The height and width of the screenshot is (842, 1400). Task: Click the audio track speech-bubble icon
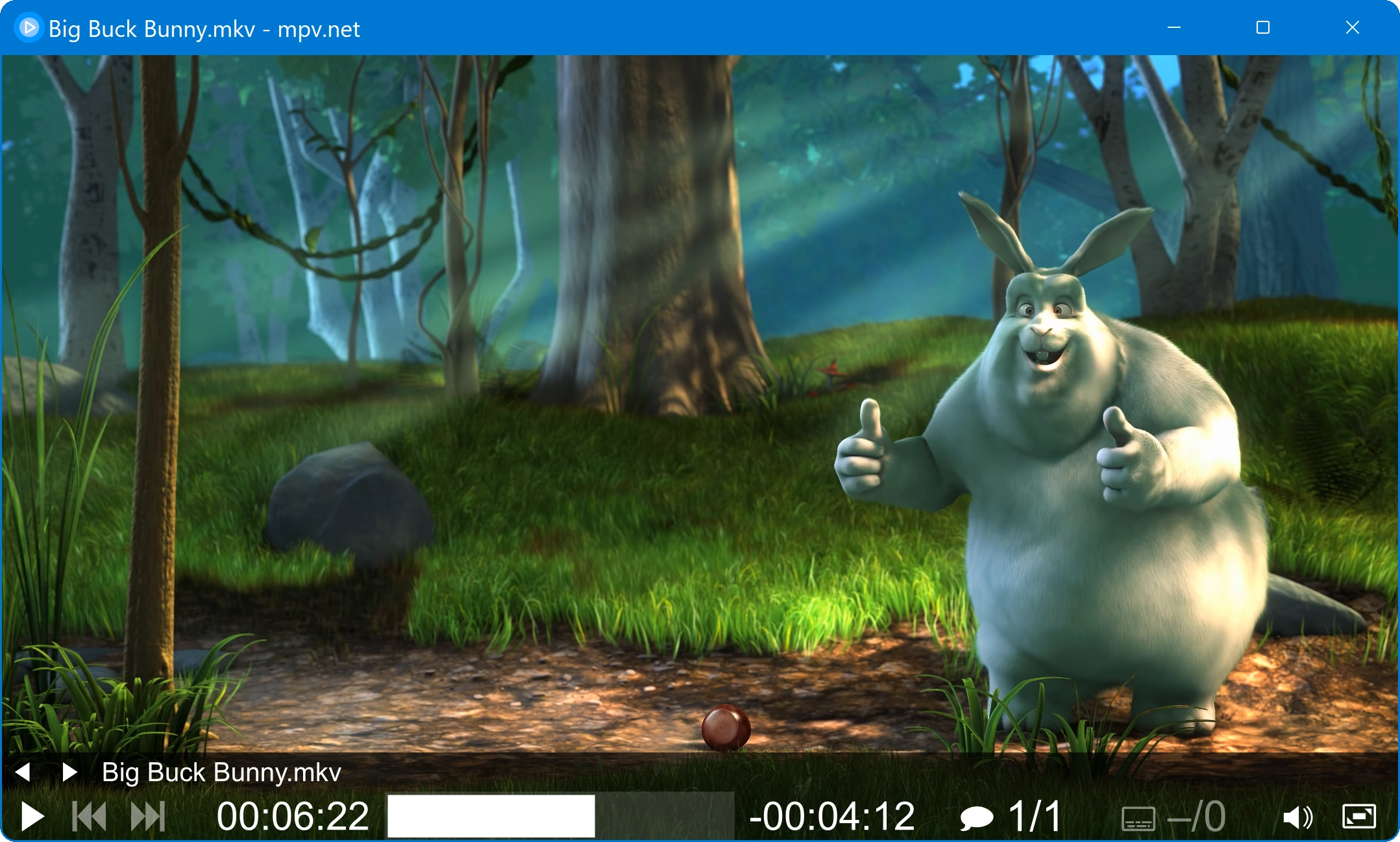[976, 817]
